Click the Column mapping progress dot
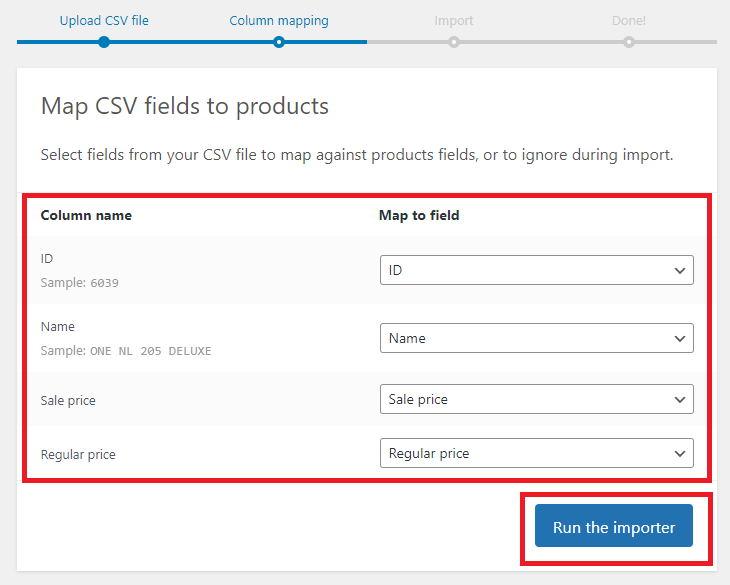This screenshot has width=730, height=585. 279,42
